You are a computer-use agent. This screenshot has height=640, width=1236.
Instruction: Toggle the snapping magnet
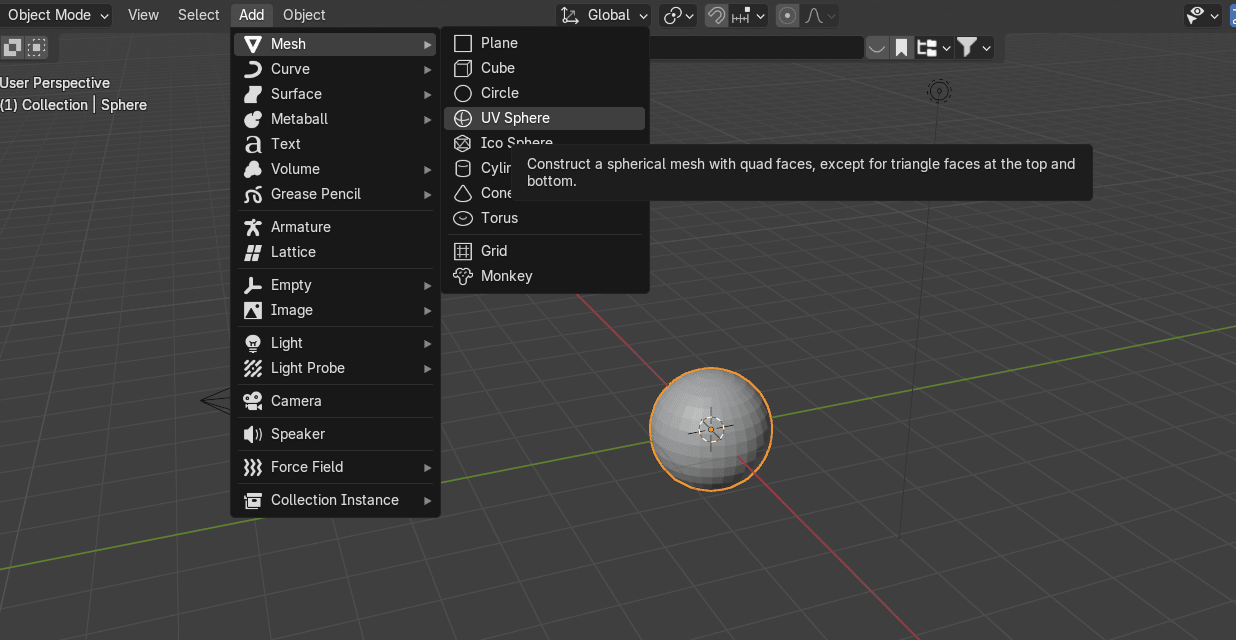click(716, 15)
